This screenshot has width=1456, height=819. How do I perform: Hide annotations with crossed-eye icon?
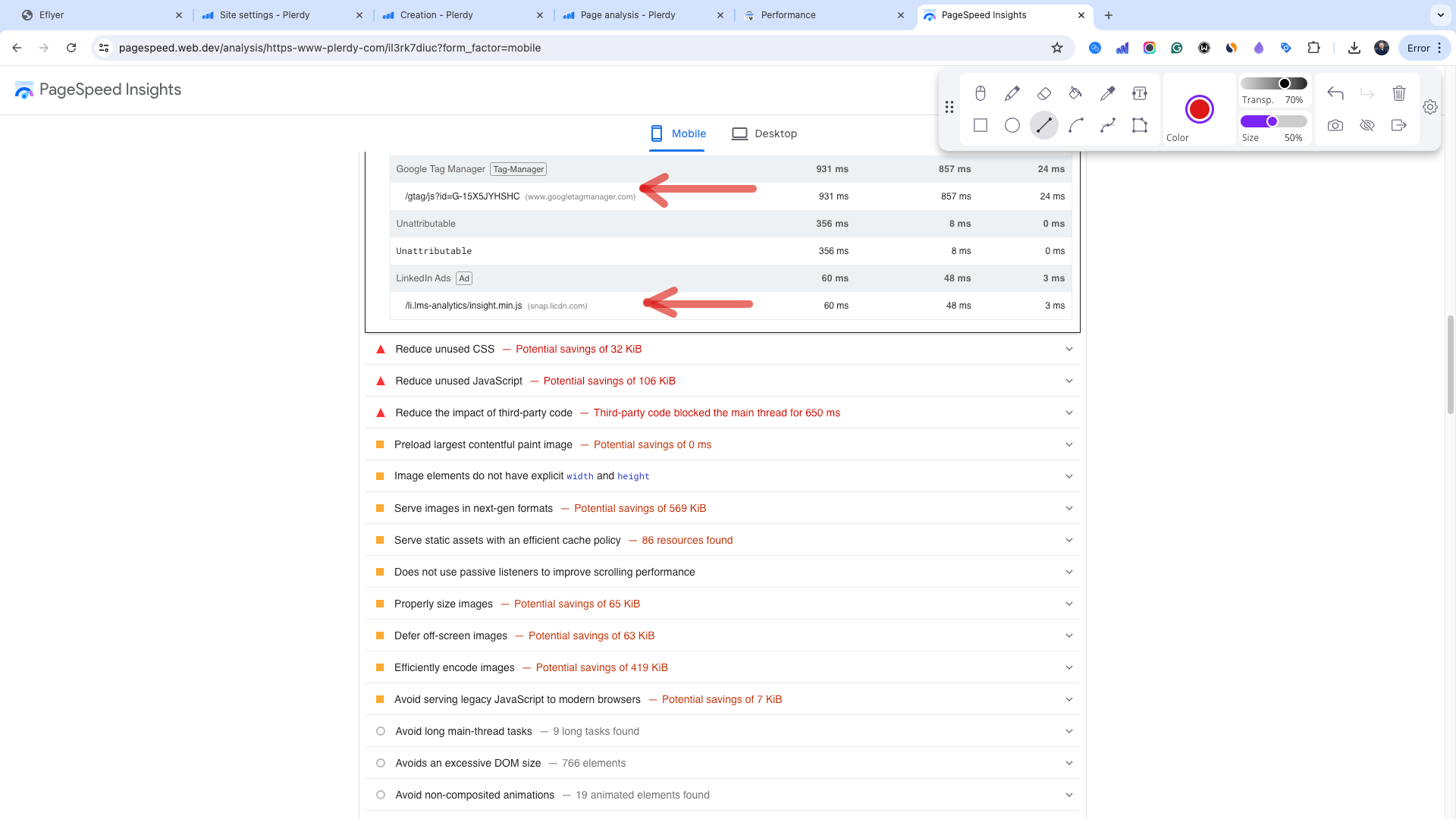click(1367, 125)
